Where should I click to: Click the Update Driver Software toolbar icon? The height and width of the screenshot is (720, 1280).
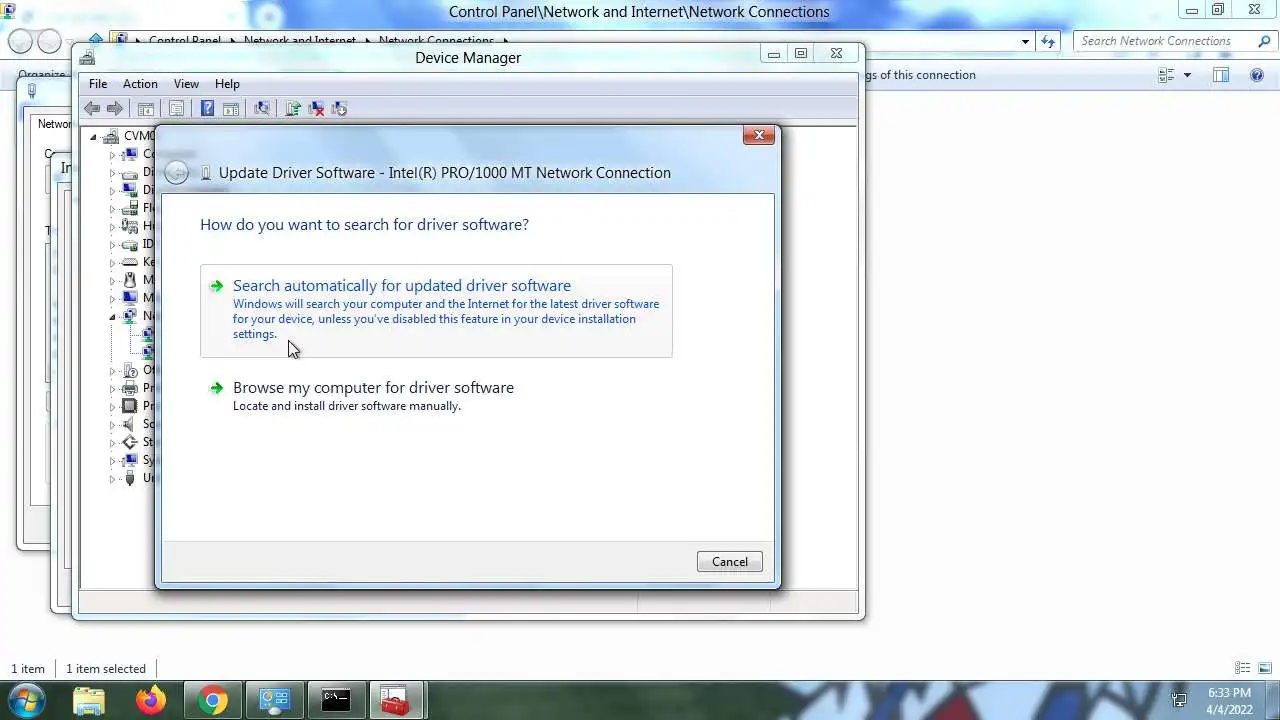pos(293,109)
